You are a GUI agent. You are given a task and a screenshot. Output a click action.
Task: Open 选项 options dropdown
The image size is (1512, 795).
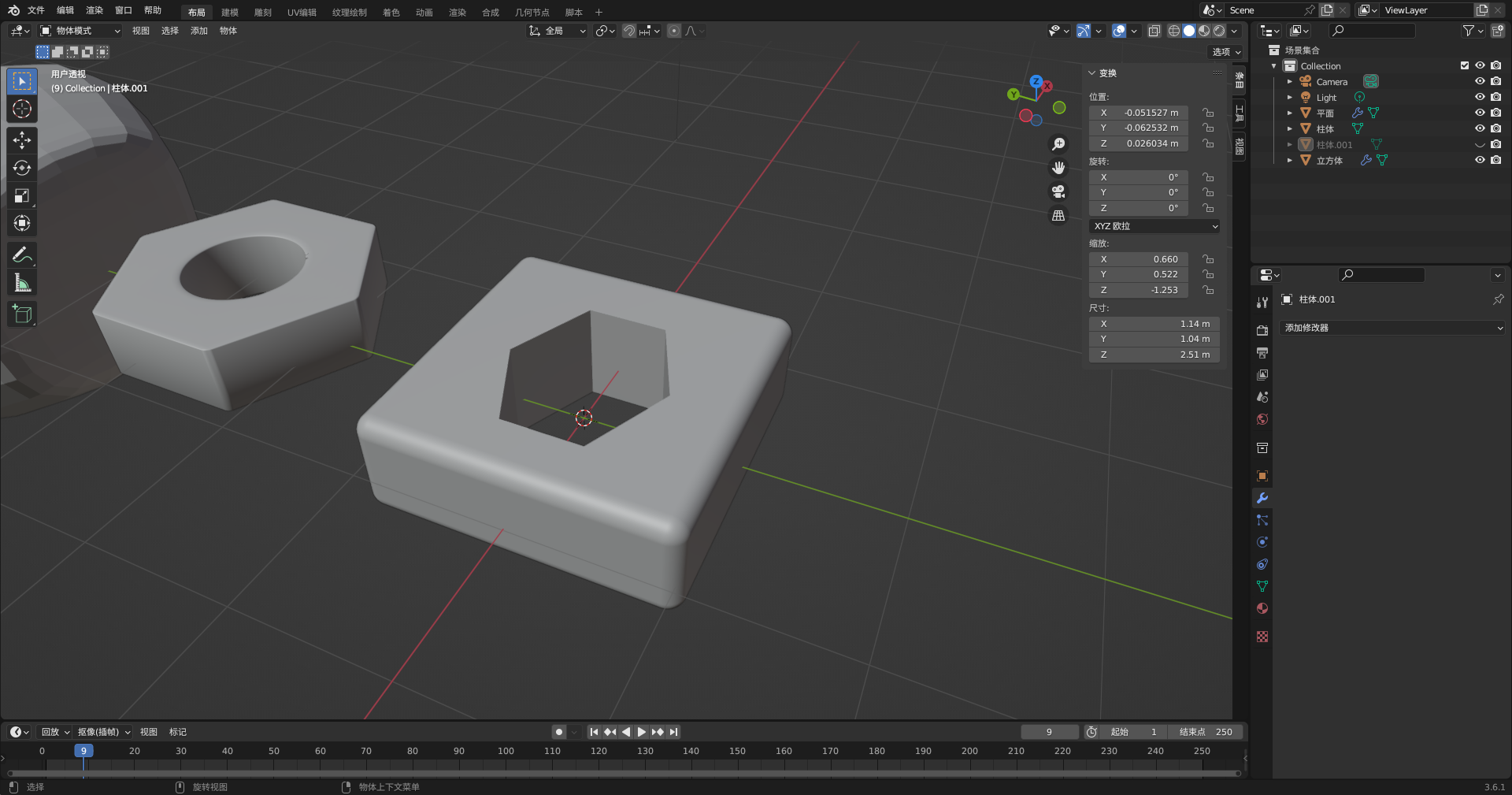1226,52
